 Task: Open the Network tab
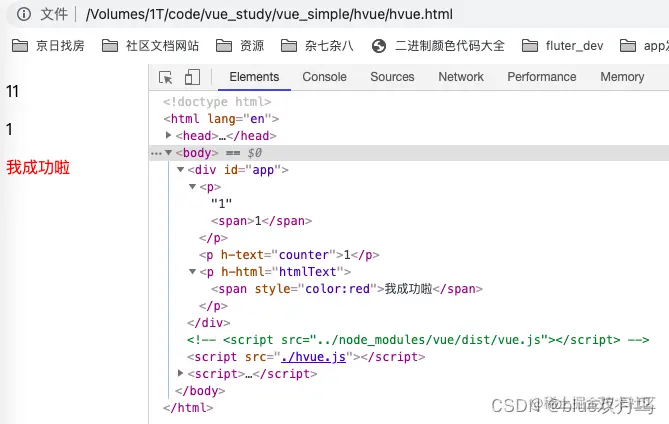pyautogui.click(x=461, y=77)
